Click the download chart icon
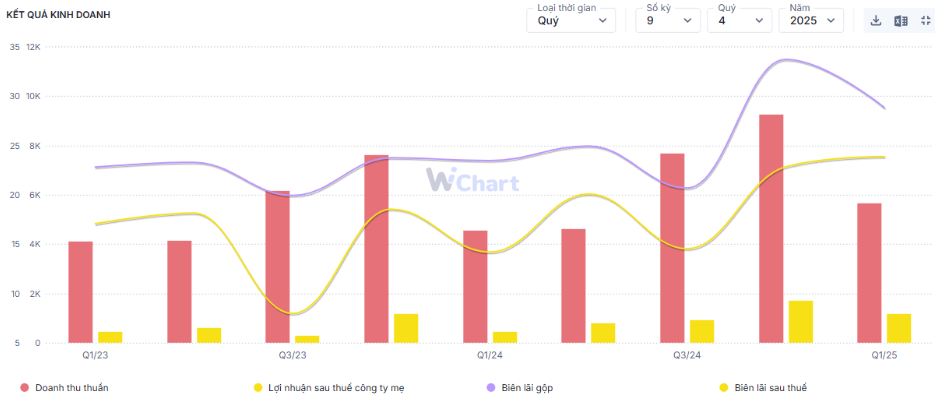The width and height of the screenshot is (944, 402). coord(876,21)
